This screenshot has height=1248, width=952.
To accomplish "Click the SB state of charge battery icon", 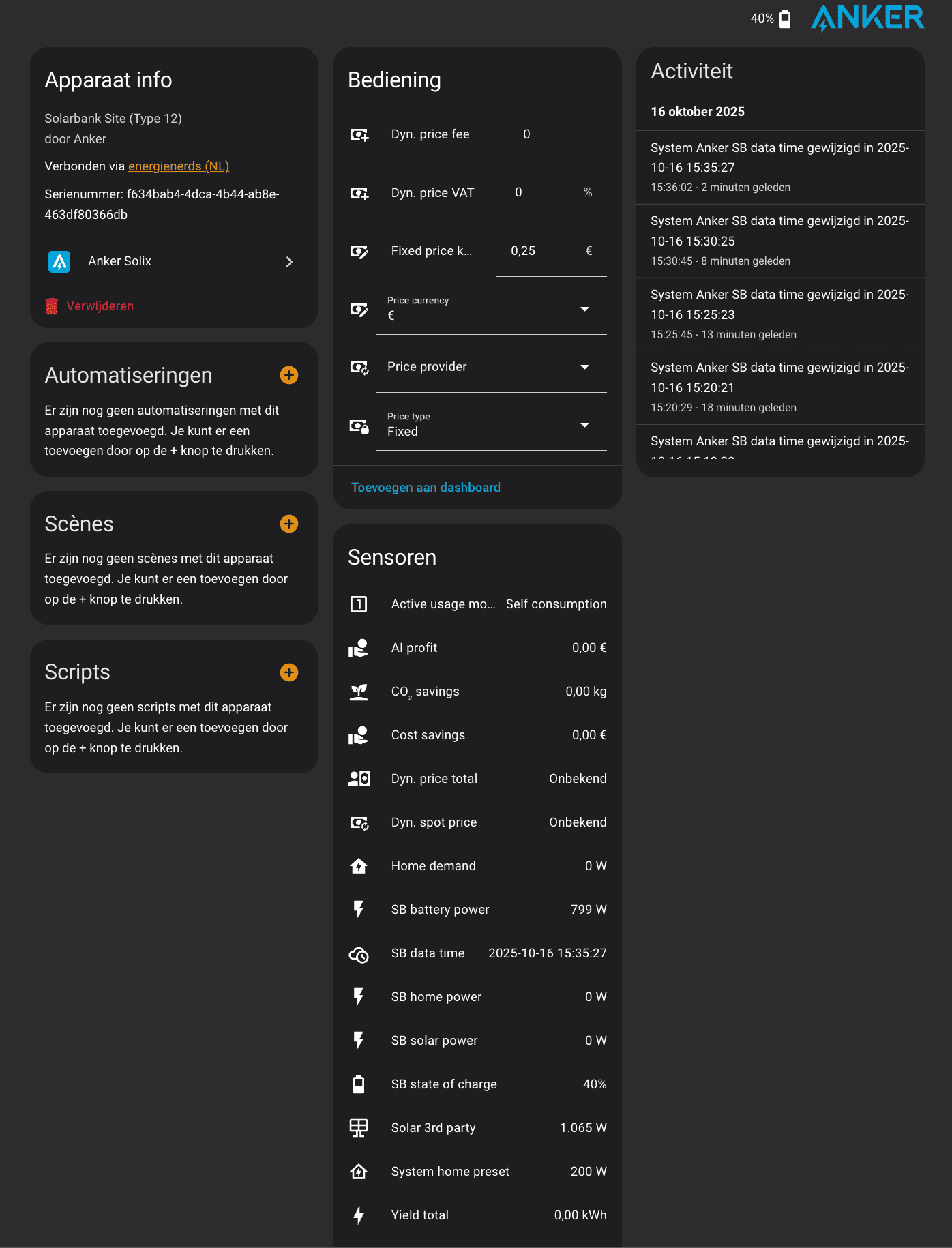I will pyautogui.click(x=359, y=1084).
